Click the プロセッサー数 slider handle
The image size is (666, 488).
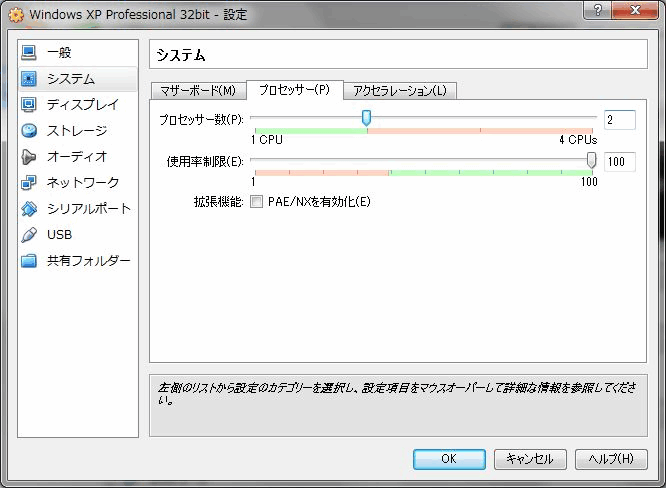point(366,118)
